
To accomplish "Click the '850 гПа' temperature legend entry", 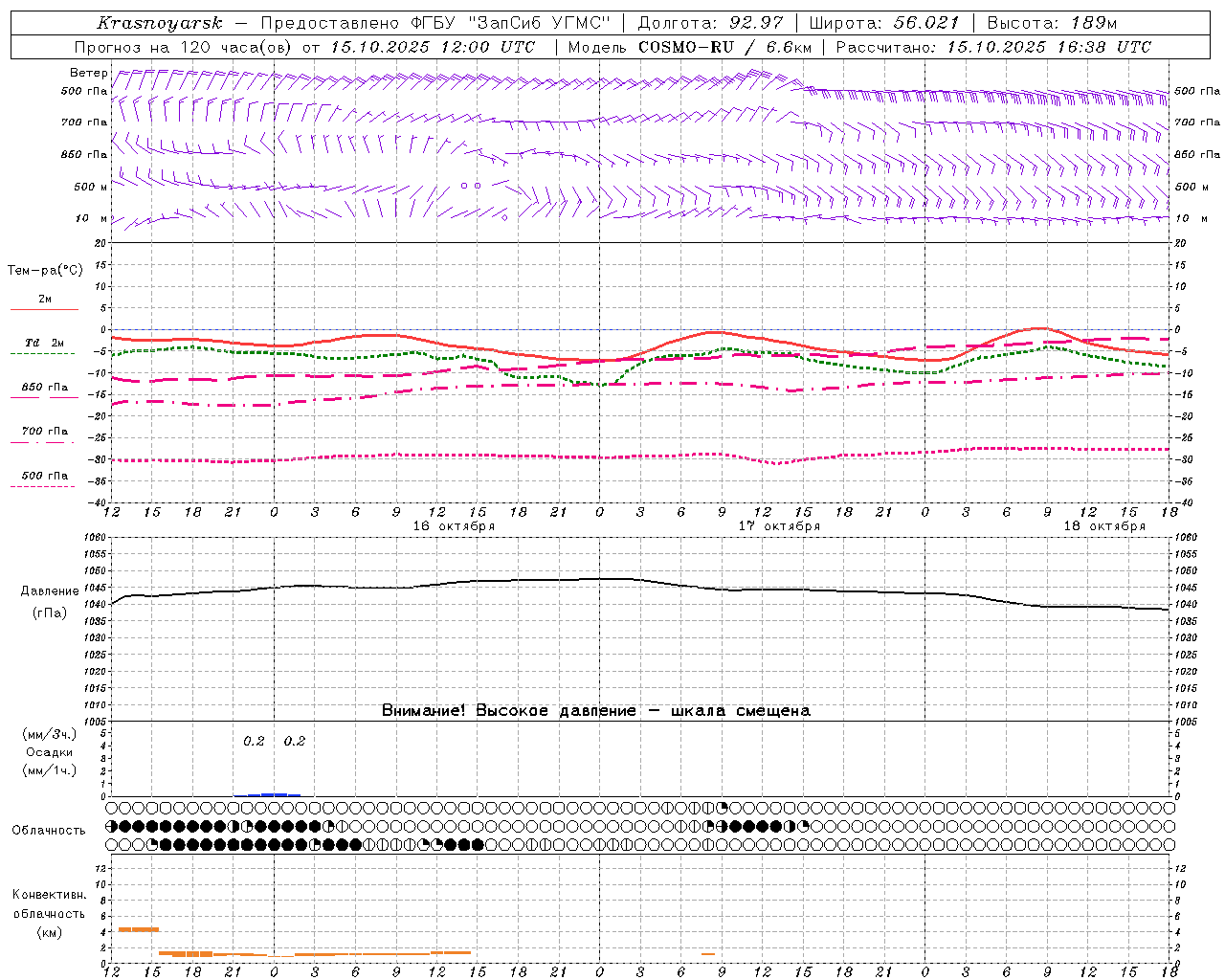I will 45,388.
